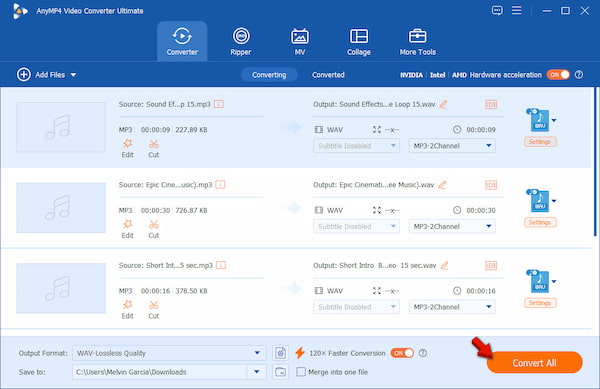Click the 00:00:30 output duration text

481,210
